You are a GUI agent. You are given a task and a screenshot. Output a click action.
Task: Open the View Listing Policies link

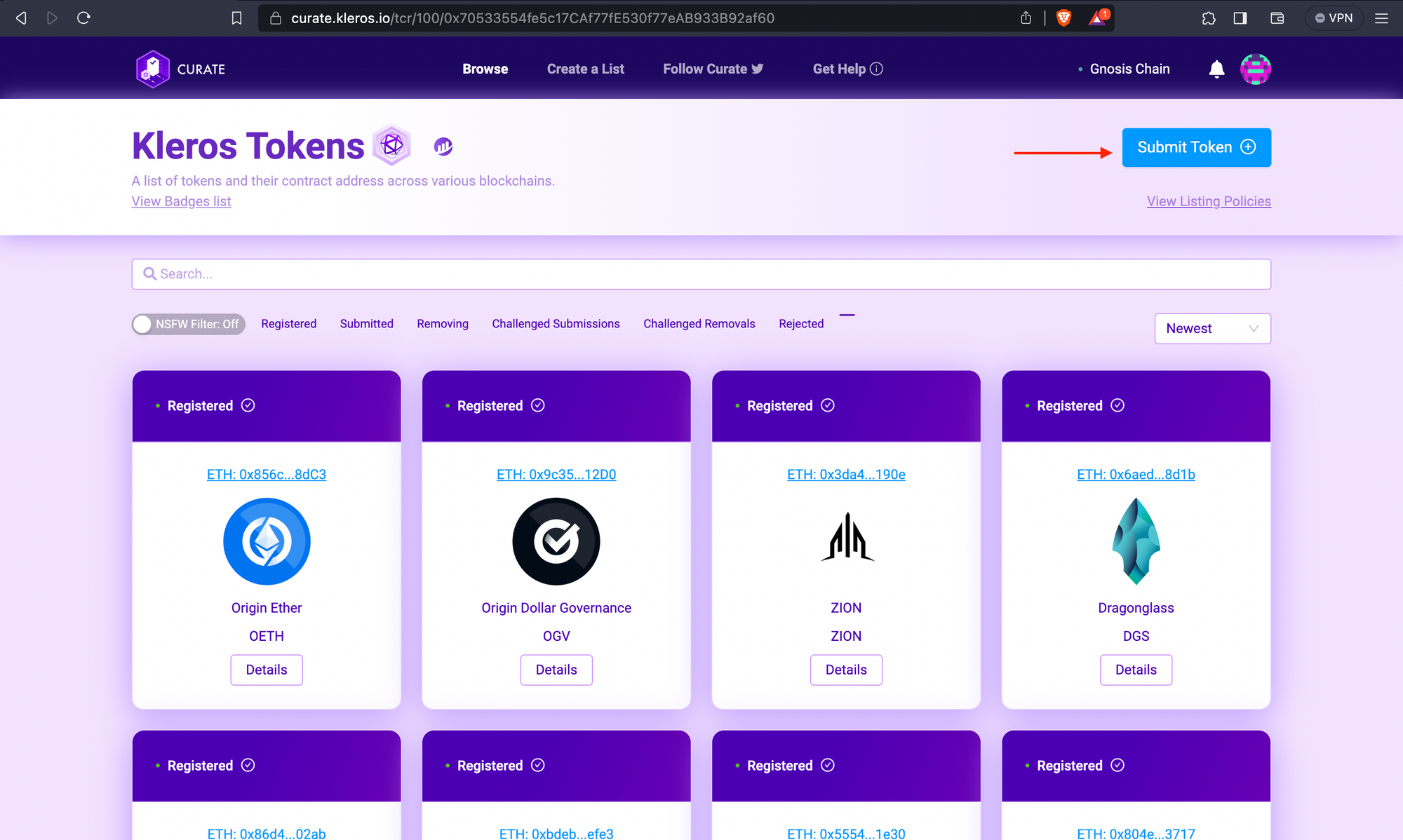[1208, 201]
